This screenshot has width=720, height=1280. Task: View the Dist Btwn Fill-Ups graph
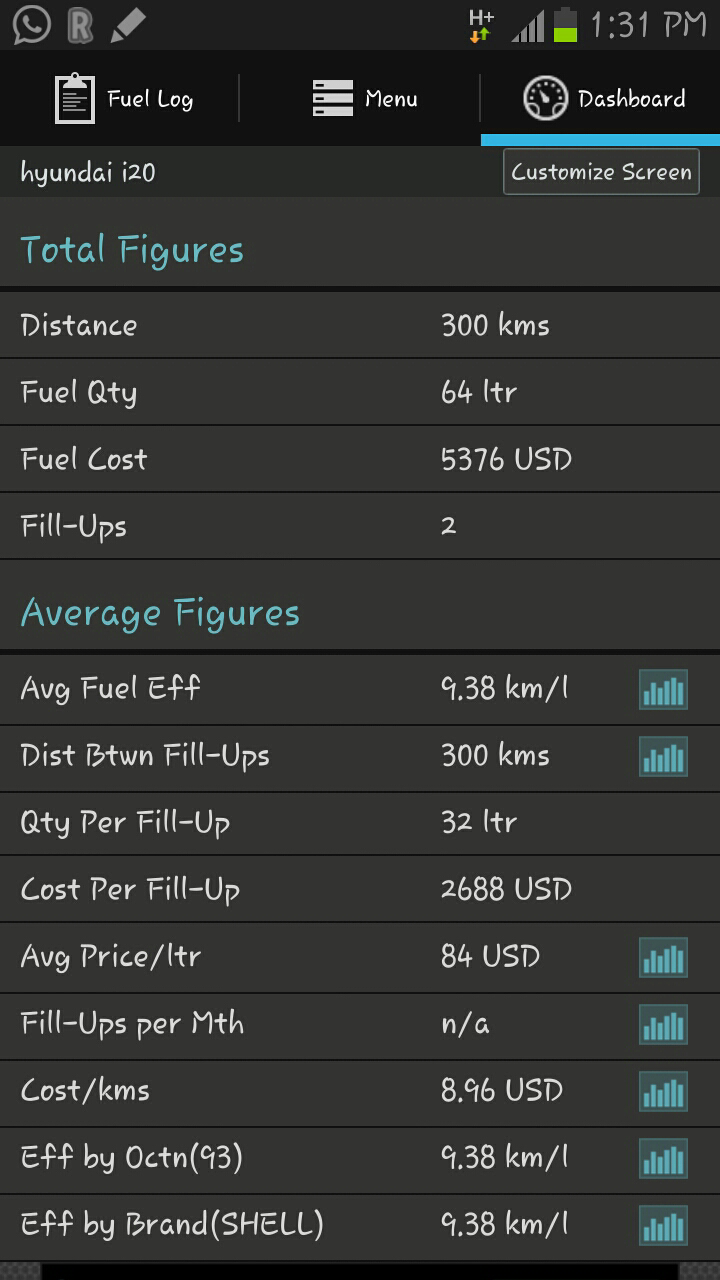[663, 757]
